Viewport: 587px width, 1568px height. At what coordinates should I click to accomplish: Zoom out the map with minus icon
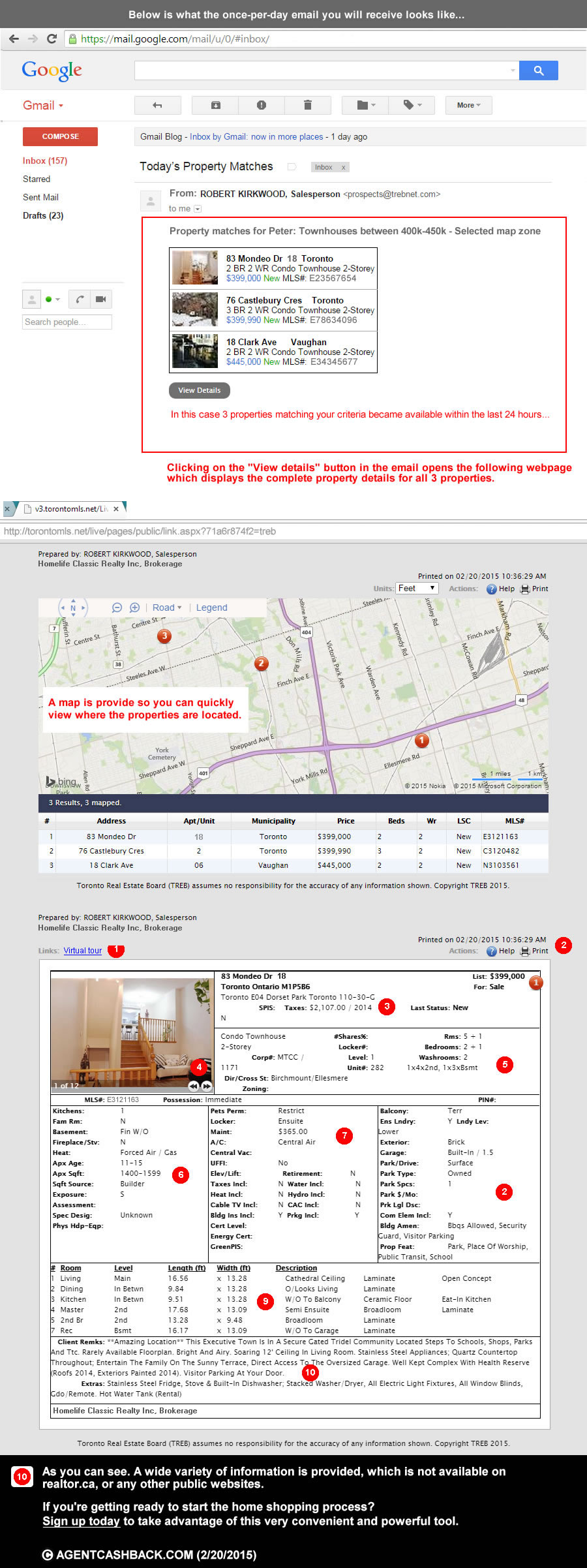coord(117,607)
